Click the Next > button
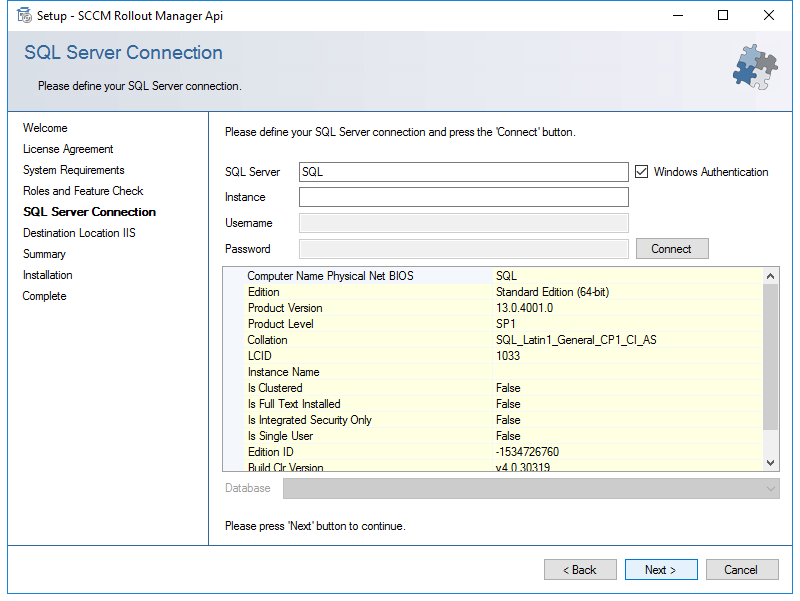Image resolution: width=800 pixels, height=601 pixels. tap(661, 570)
